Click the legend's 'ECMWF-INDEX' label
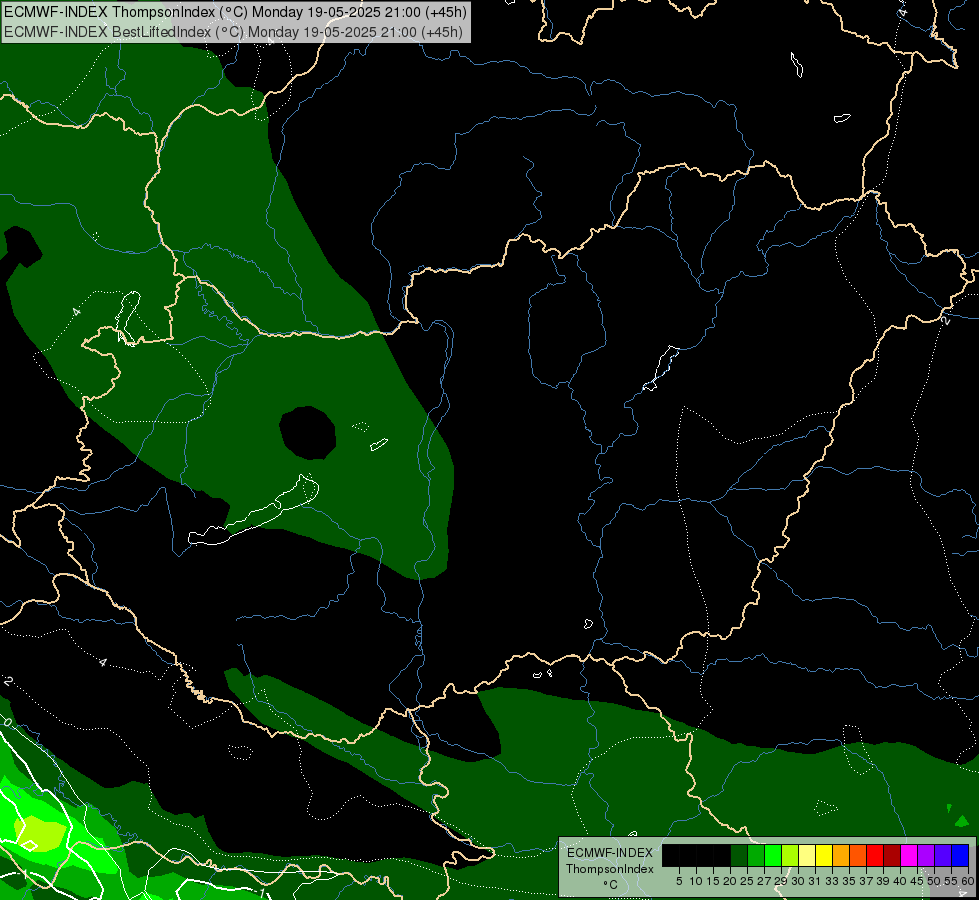The image size is (979, 900). [x=610, y=853]
